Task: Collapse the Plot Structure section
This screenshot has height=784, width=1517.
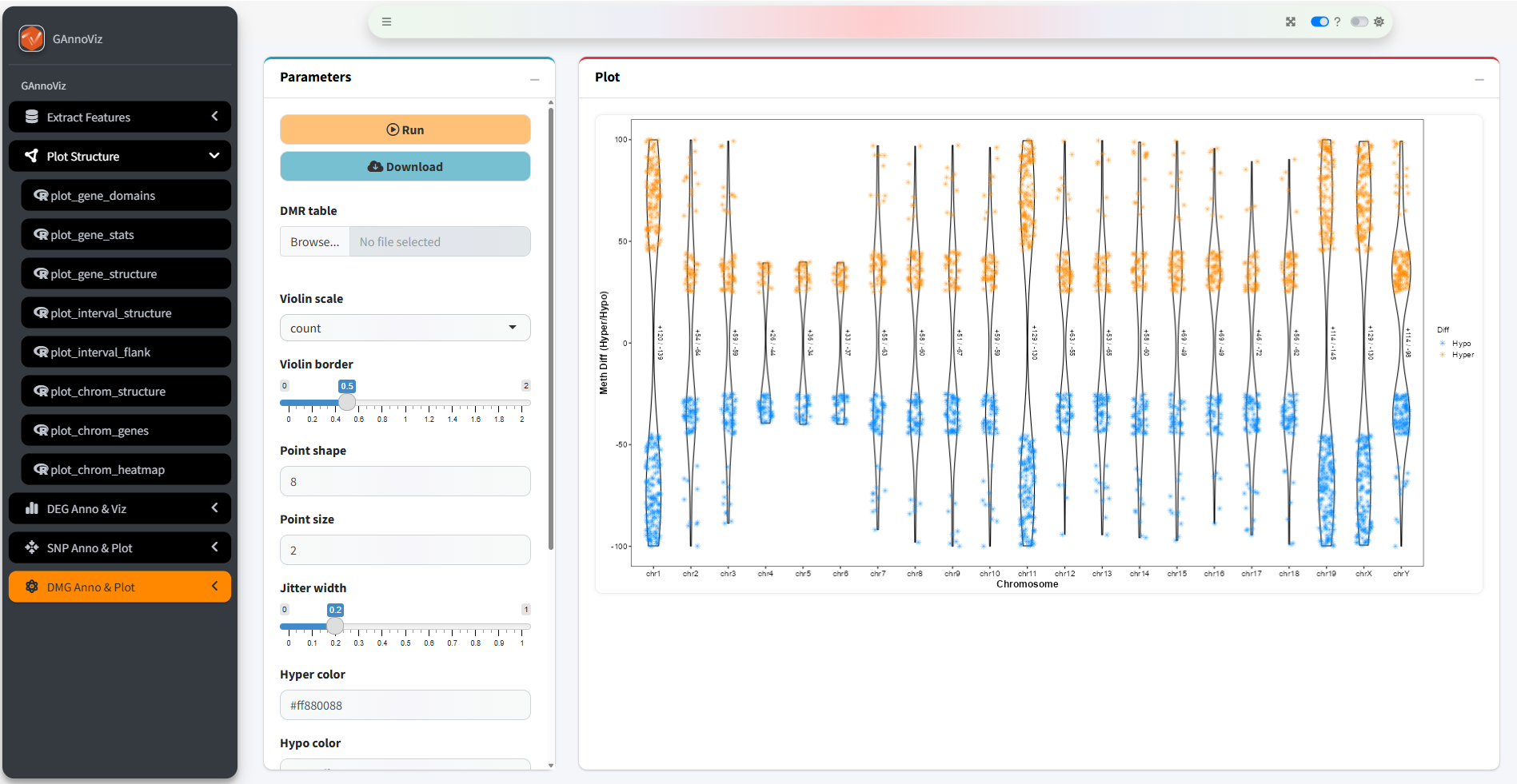Action: (x=214, y=156)
